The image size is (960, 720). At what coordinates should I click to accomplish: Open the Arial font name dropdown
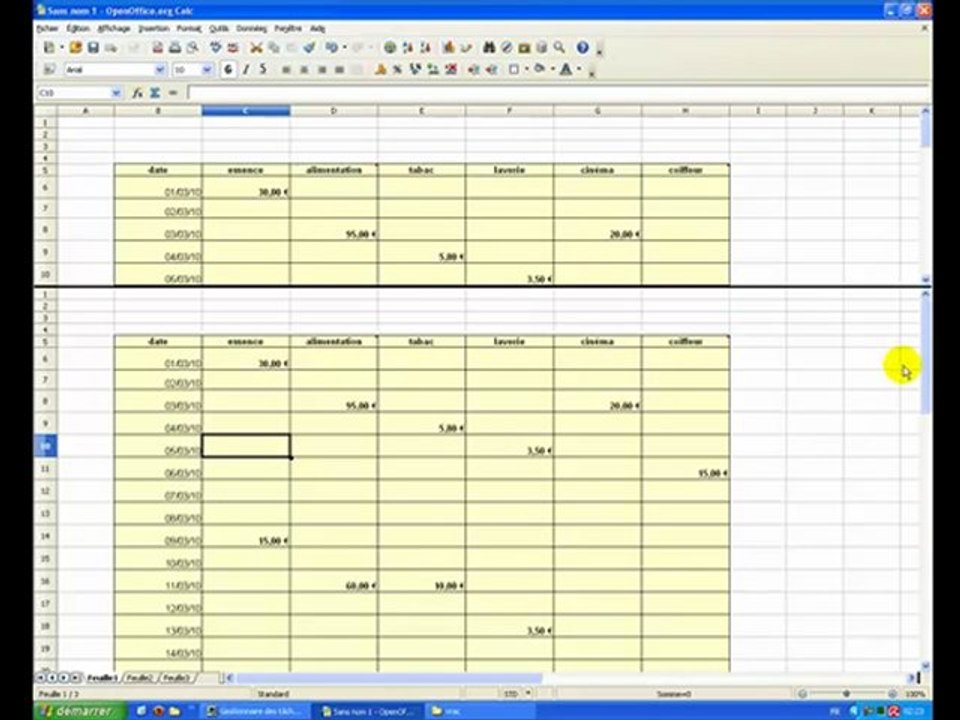pyautogui.click(x=160, y=70)
